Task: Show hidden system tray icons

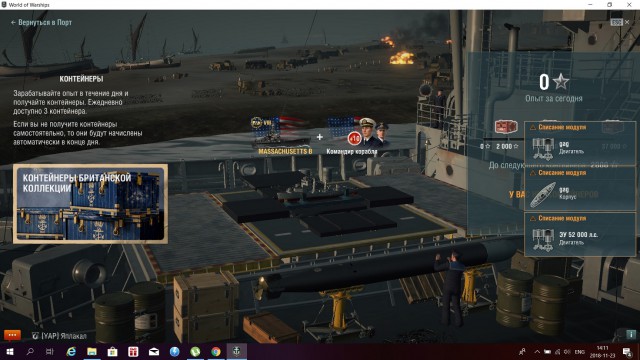Action: 537,351
